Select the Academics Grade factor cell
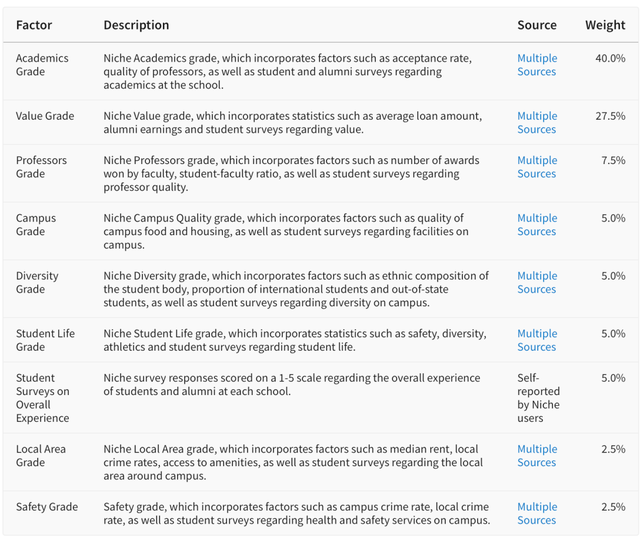 (x=42, y=65)
